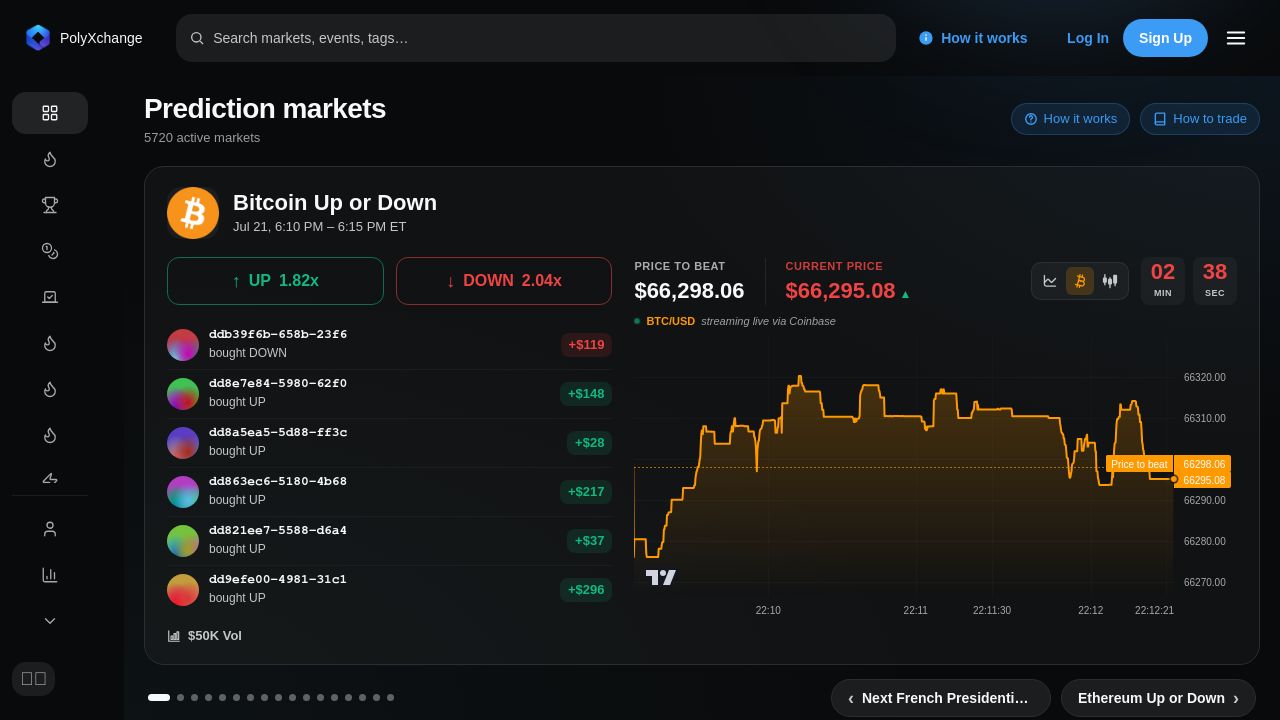Screen dimensions: 1280x720
Task: Click the 5720 active markets text
Action: tap(202, 138)
